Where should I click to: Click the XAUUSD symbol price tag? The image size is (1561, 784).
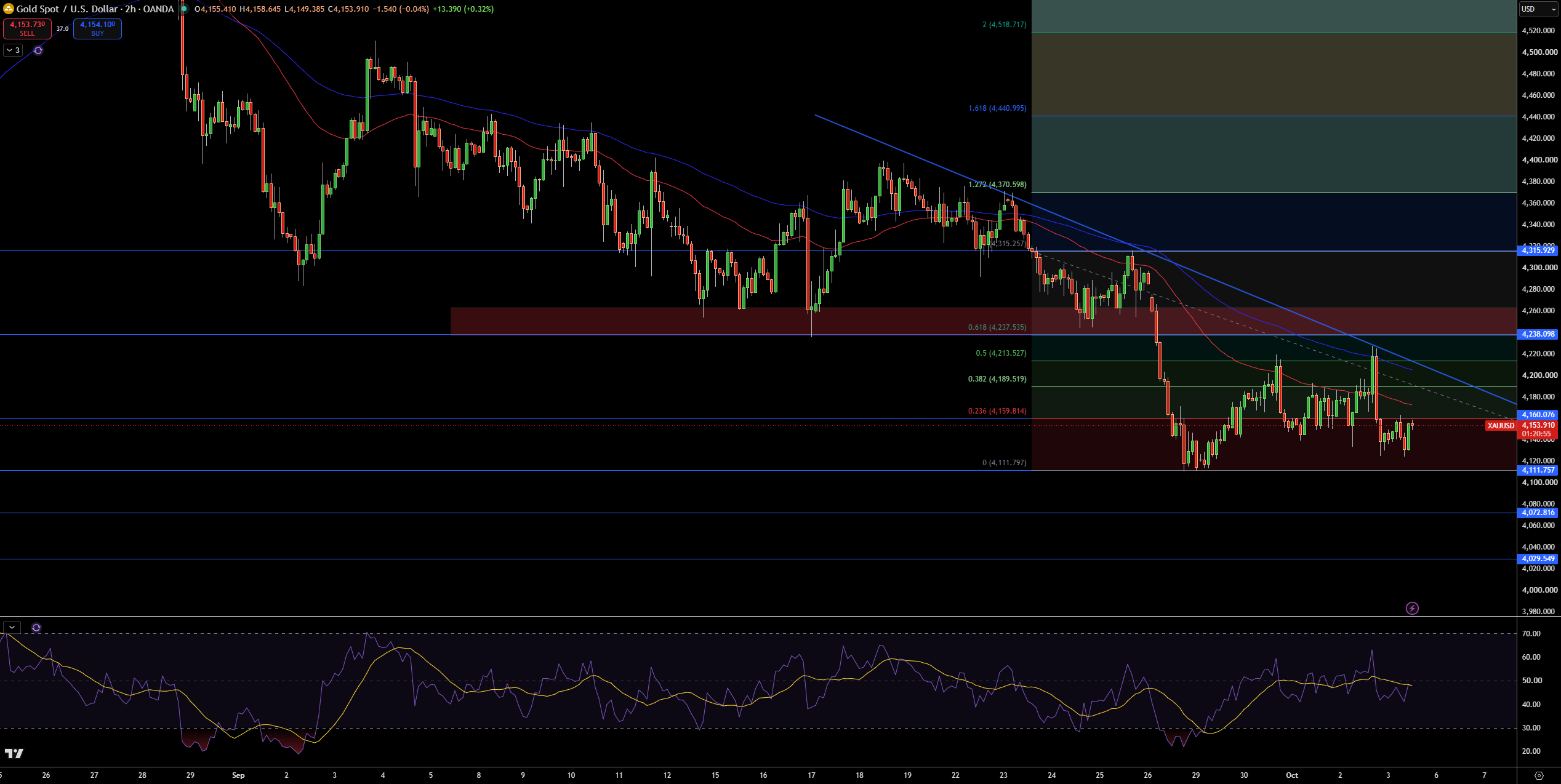pos(1501,426)
